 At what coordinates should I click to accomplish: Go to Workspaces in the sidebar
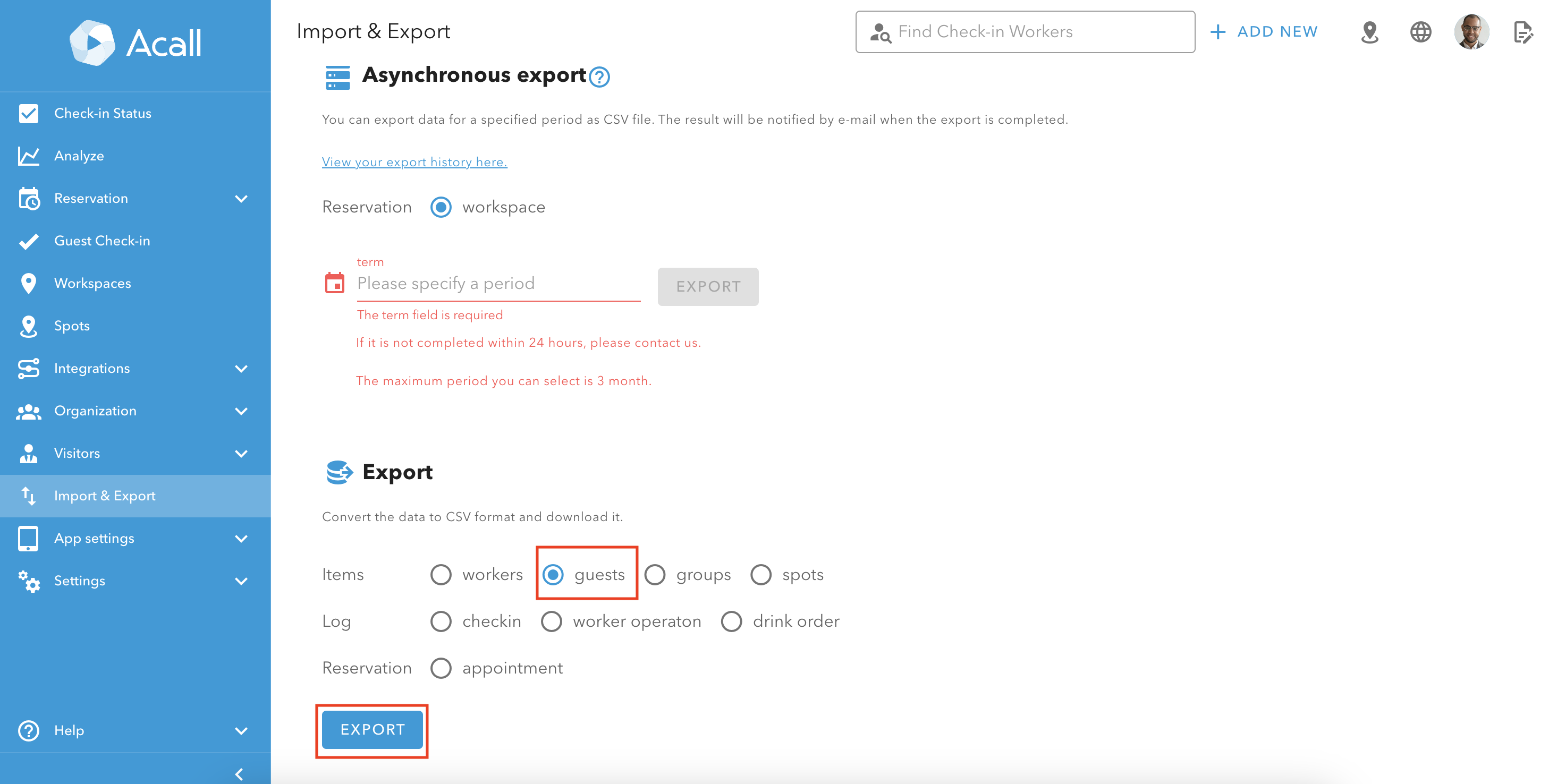click(92, 283)
